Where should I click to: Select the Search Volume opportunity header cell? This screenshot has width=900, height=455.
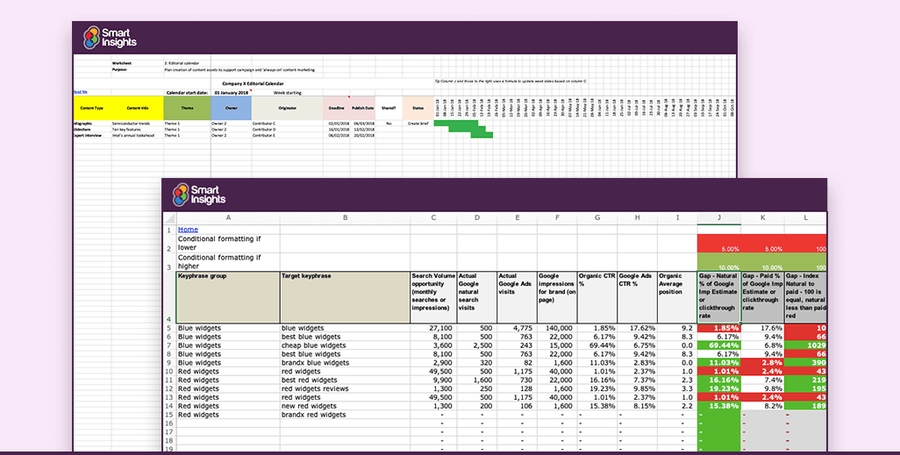pos(435,296)
